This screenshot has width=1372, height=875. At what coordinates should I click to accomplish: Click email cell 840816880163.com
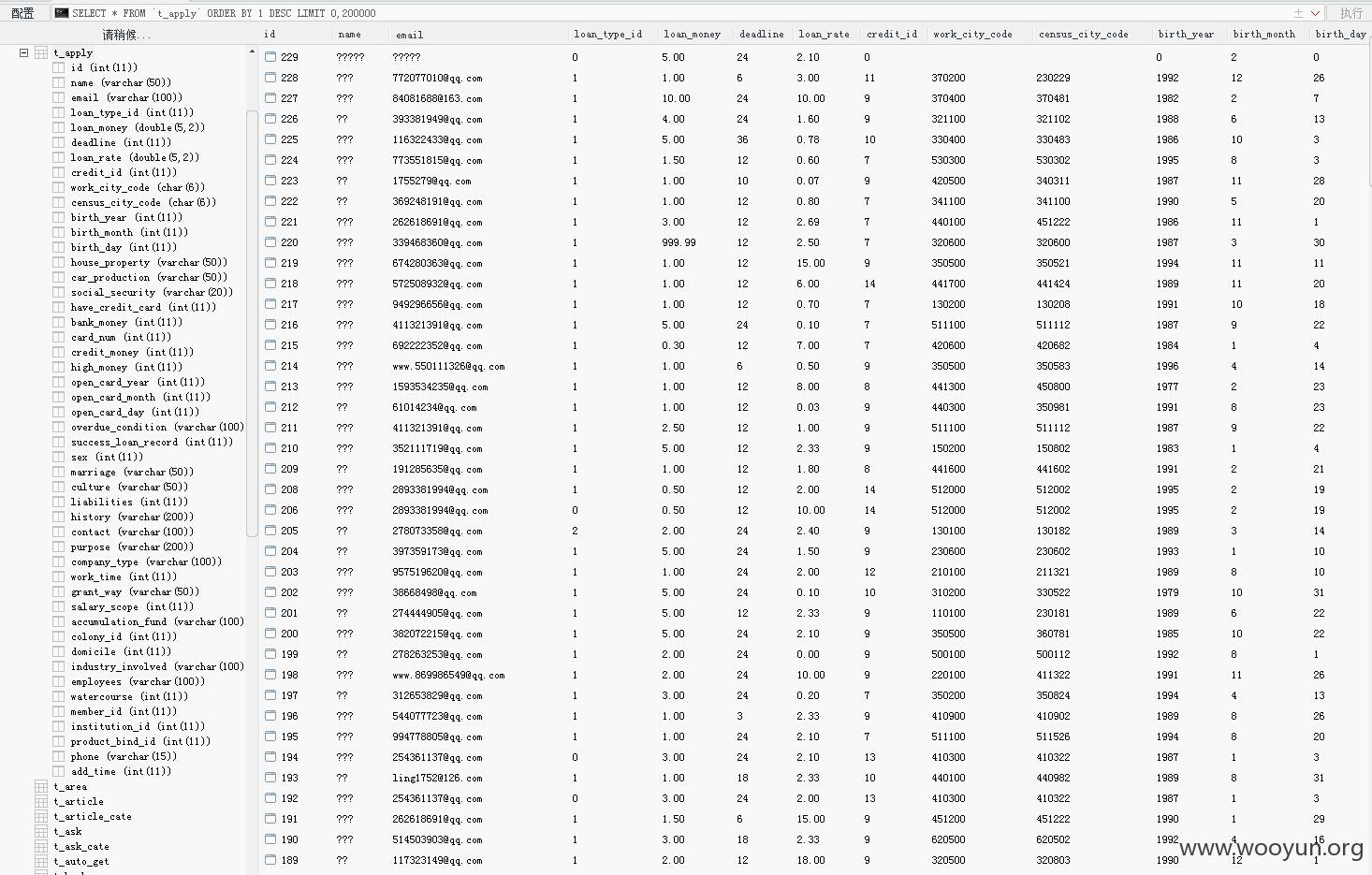click(437, 98)
